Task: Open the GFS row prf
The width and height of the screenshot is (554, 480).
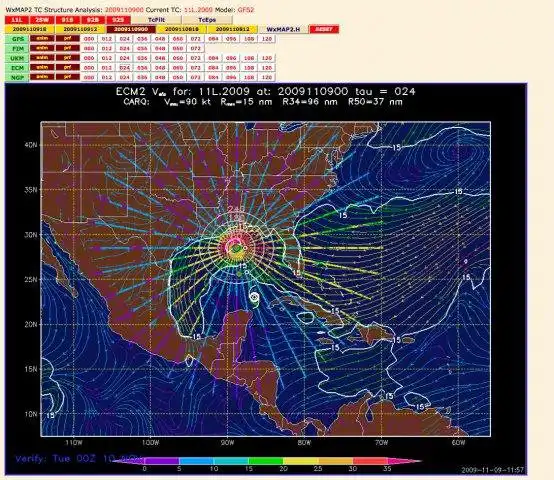Action: click(x=67, y=38)
